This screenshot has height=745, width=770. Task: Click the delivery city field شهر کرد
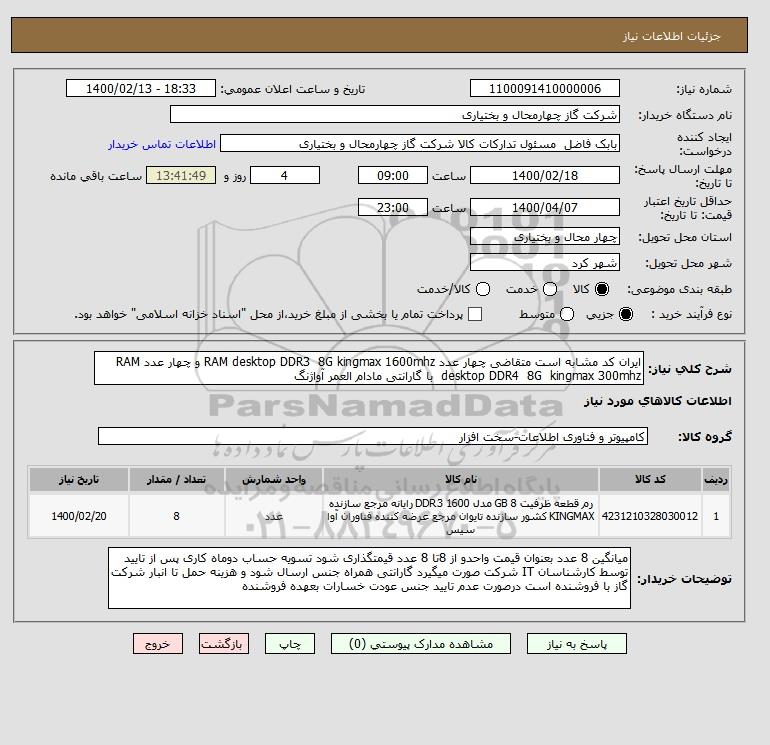[x=545, y=263]
